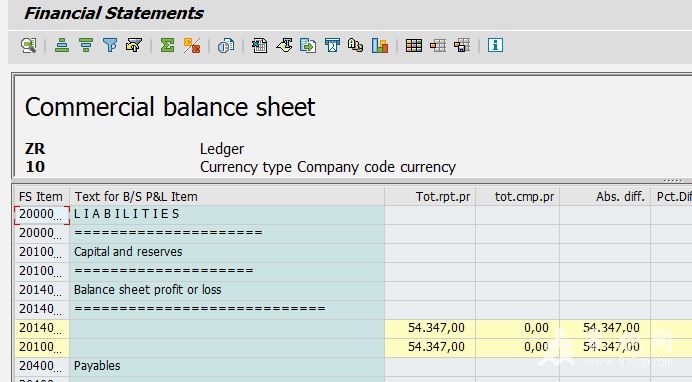
Task: Click FS Item cell in Capital and reserves row
Action: pos(41,252)
